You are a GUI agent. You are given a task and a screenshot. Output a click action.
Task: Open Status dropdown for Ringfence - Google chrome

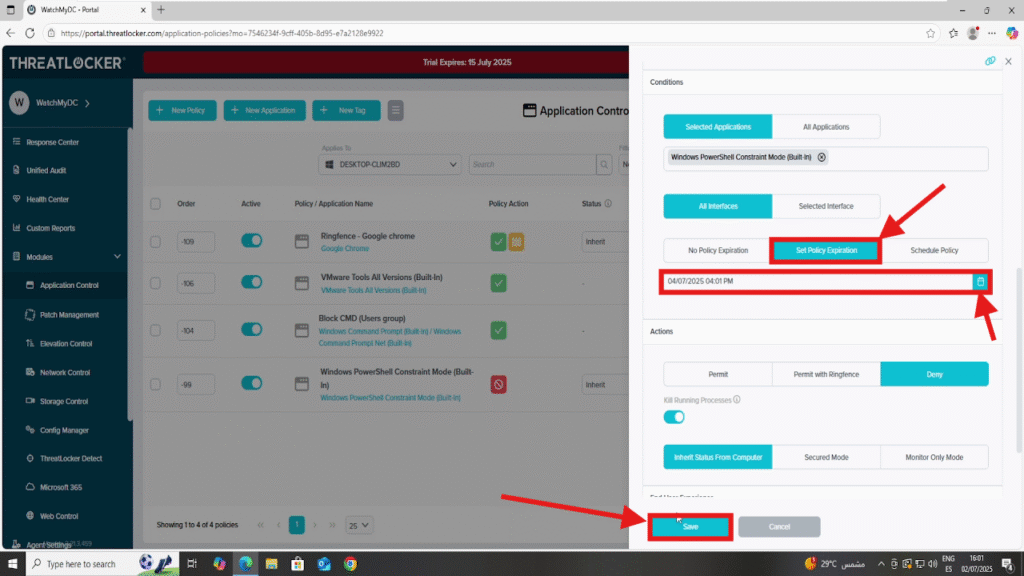(605, 242)
